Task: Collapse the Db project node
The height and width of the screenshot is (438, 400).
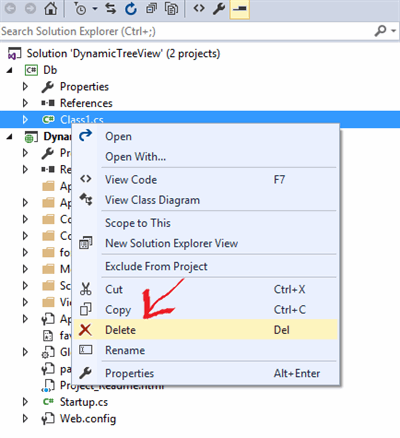Action: click(x=10, y=70)
